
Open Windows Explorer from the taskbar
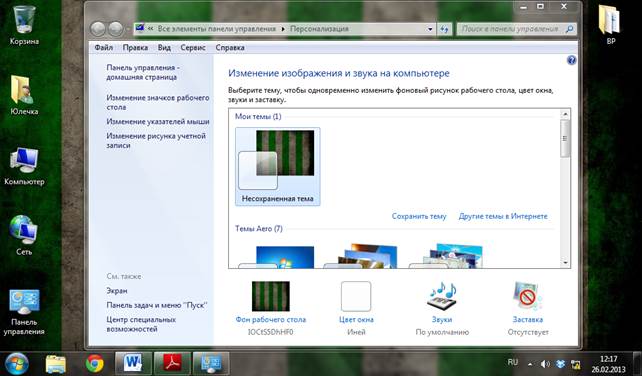coord(56,364)
